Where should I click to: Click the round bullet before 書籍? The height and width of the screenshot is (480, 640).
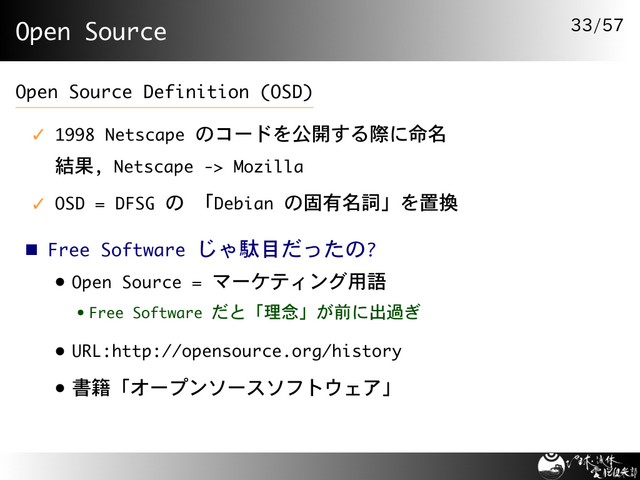[61, 388]
